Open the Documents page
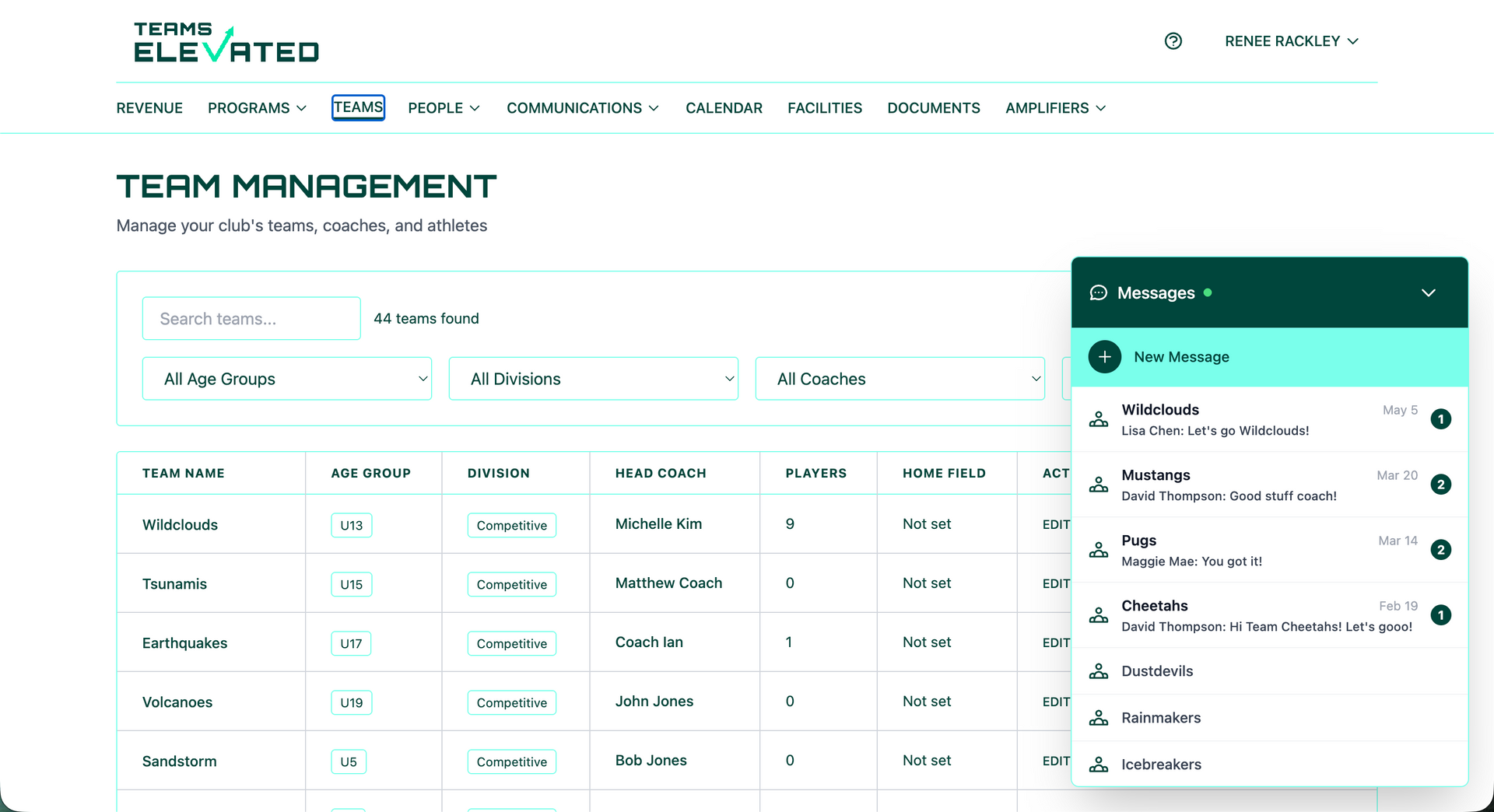 [x=934, y=108]
